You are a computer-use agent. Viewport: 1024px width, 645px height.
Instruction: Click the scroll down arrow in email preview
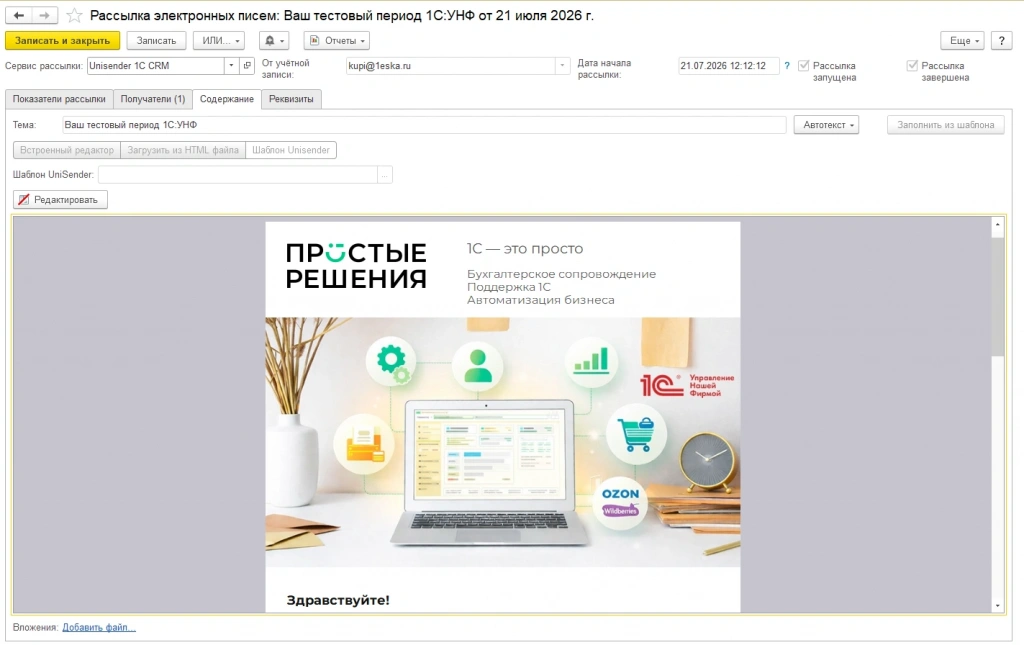coord(997,606)
